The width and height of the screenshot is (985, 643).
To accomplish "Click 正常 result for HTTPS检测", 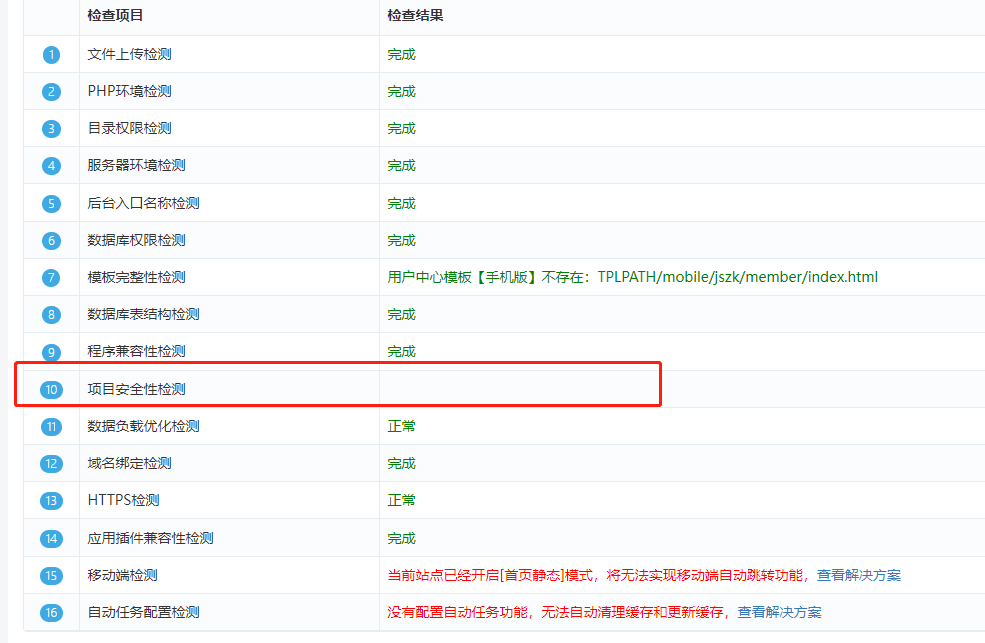I will 401,500.
